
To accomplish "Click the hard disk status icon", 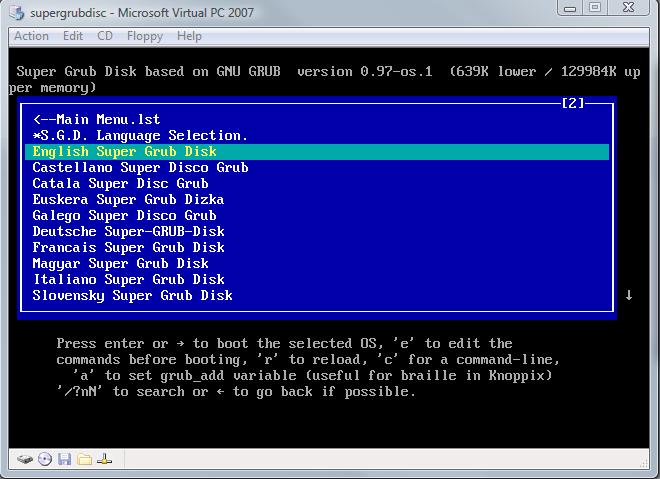I will 25,459.
